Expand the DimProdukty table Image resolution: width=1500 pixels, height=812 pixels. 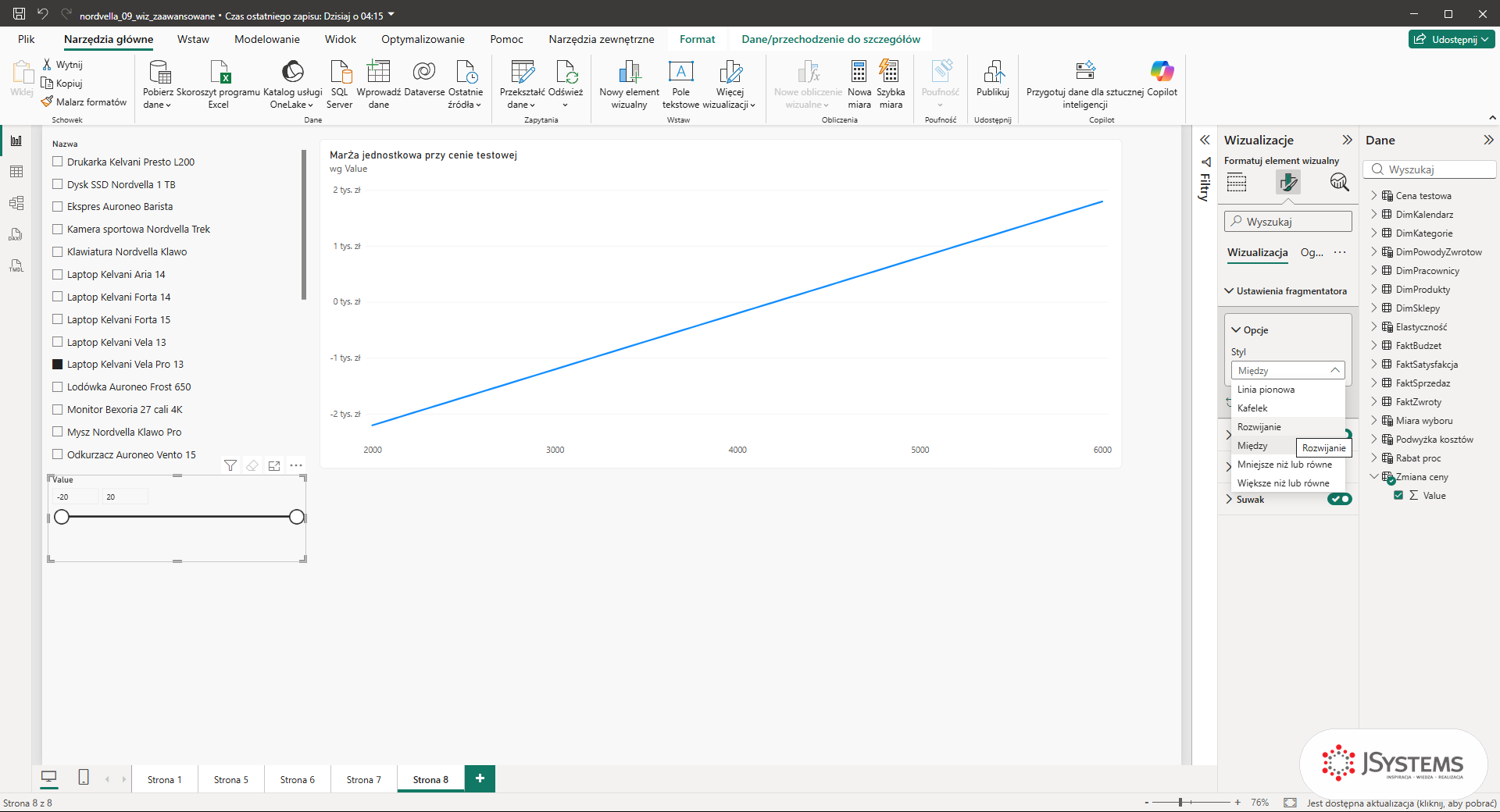click(x=1373, y=289)
